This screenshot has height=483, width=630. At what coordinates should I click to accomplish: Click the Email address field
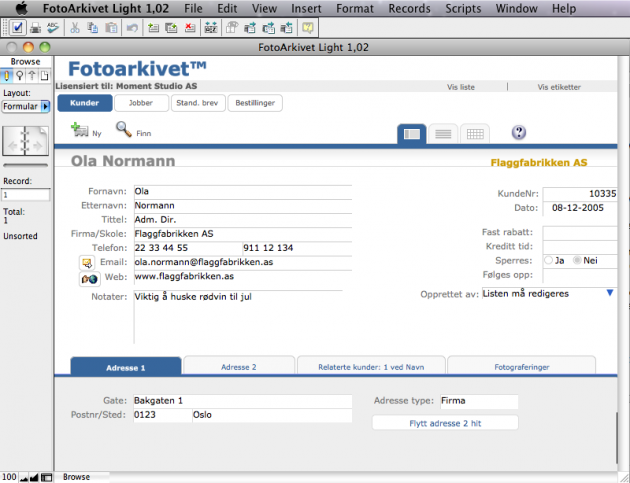[243, 262]
